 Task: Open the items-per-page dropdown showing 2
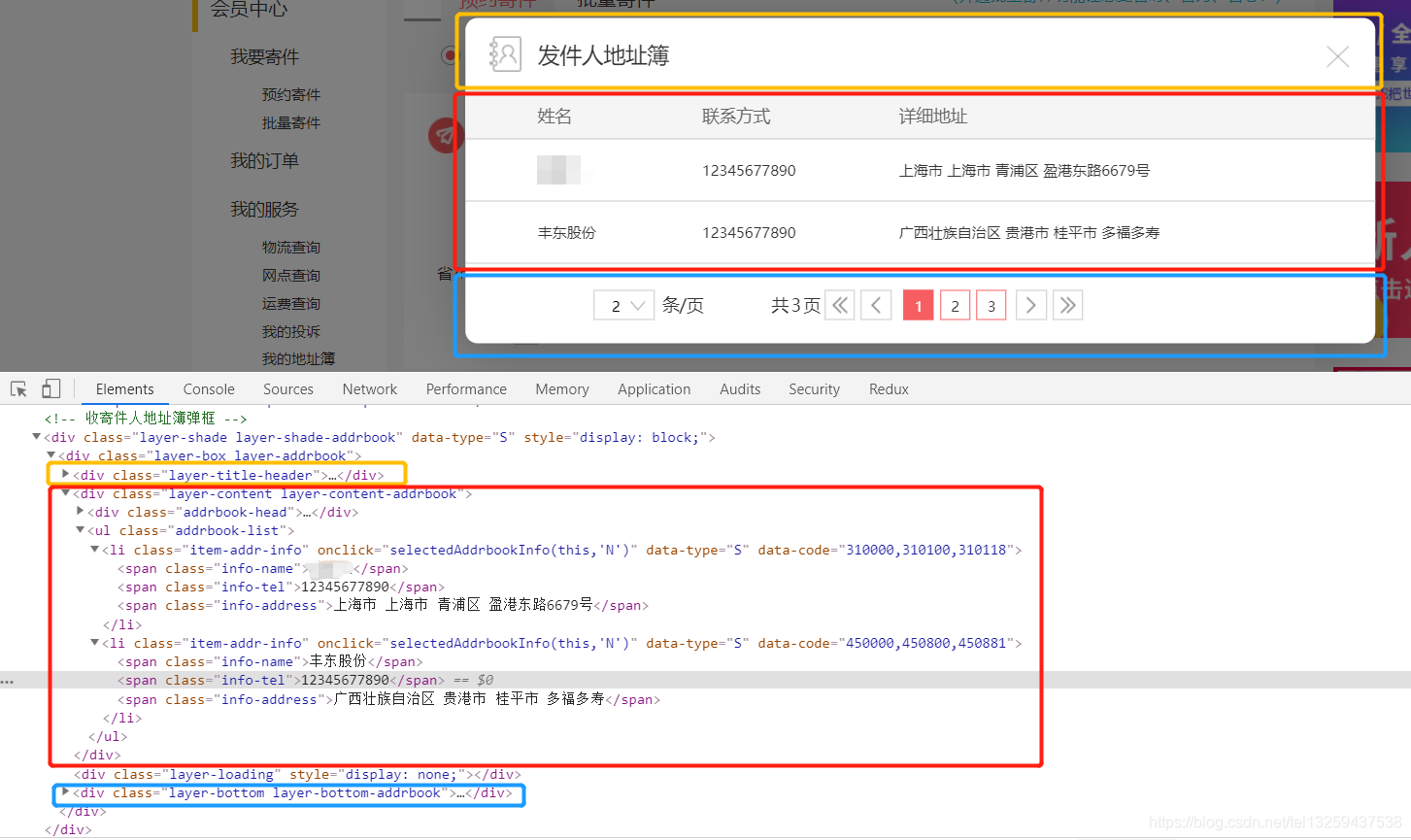pyautogui.click(x=623, y=306)
